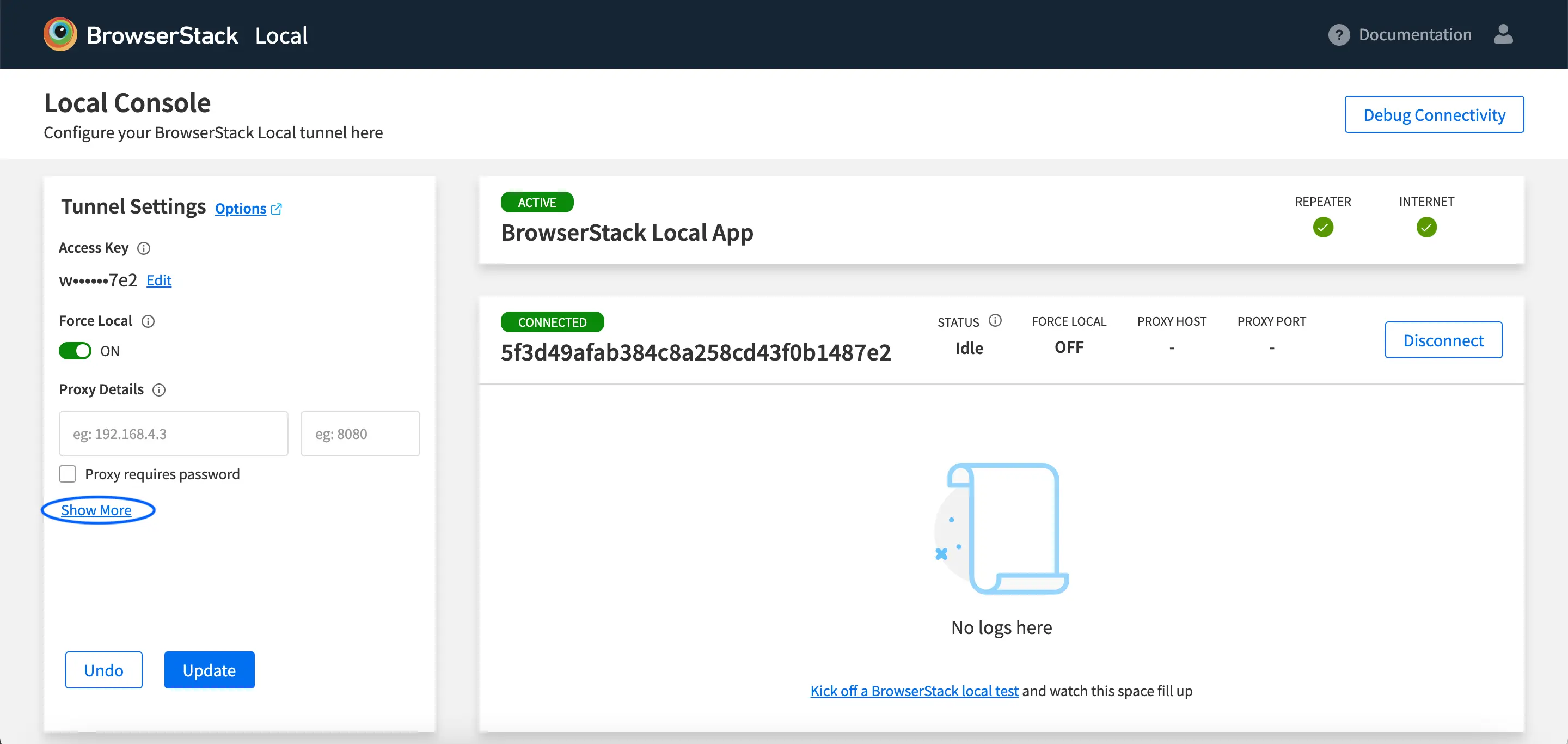Click the BrowserStack logo icon
The height and width of the screenshot is (744, 1568).
[x=60, y=34]
